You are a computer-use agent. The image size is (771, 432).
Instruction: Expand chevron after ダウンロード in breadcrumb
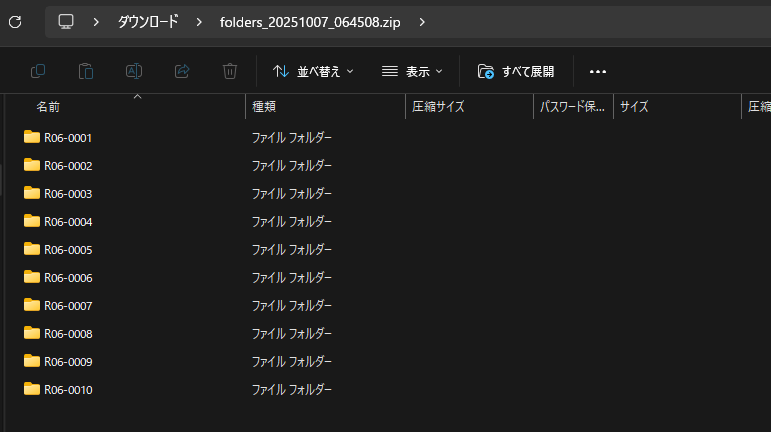198,22
